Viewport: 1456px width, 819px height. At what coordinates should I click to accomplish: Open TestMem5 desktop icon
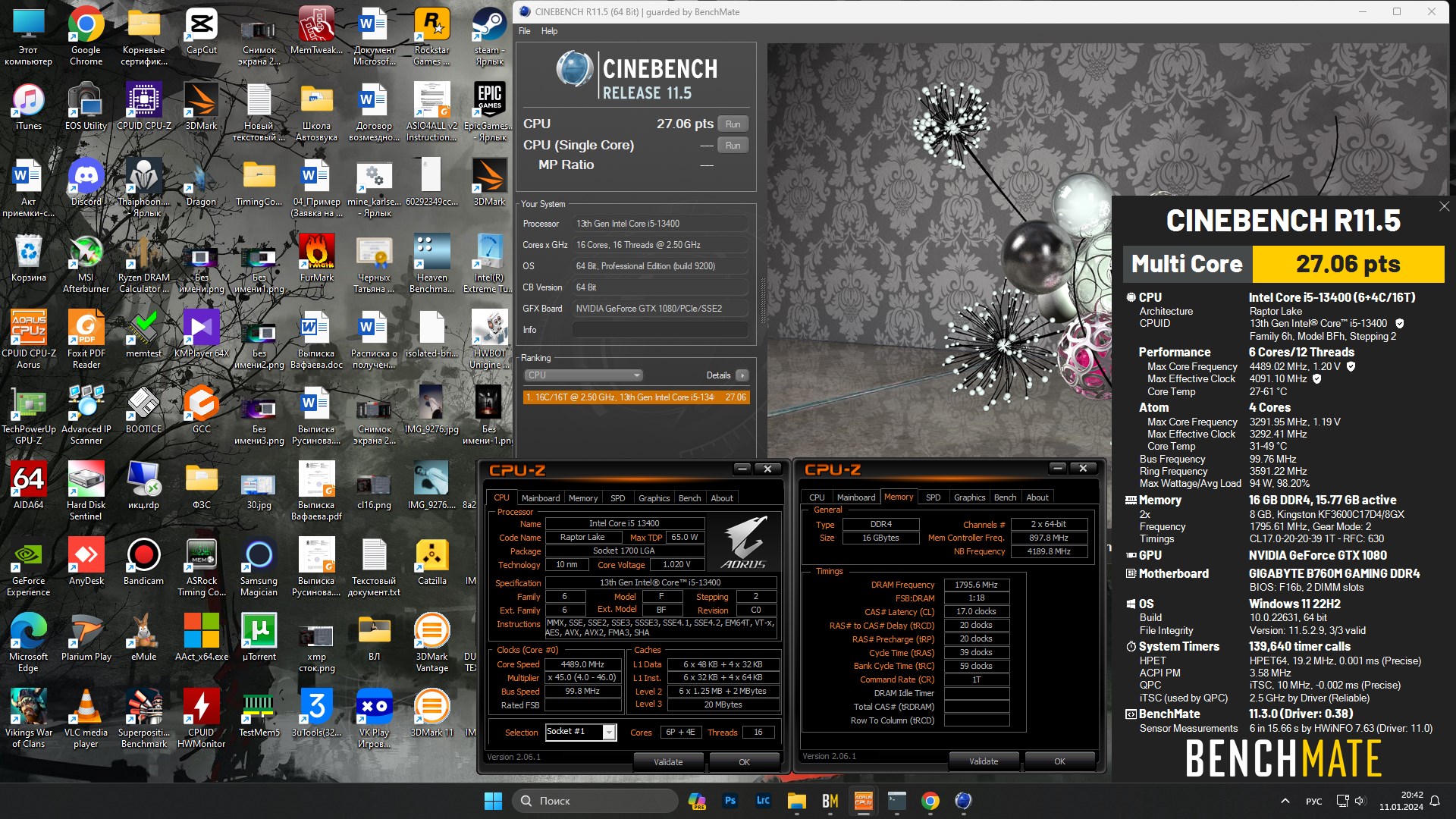click(259, 714)
